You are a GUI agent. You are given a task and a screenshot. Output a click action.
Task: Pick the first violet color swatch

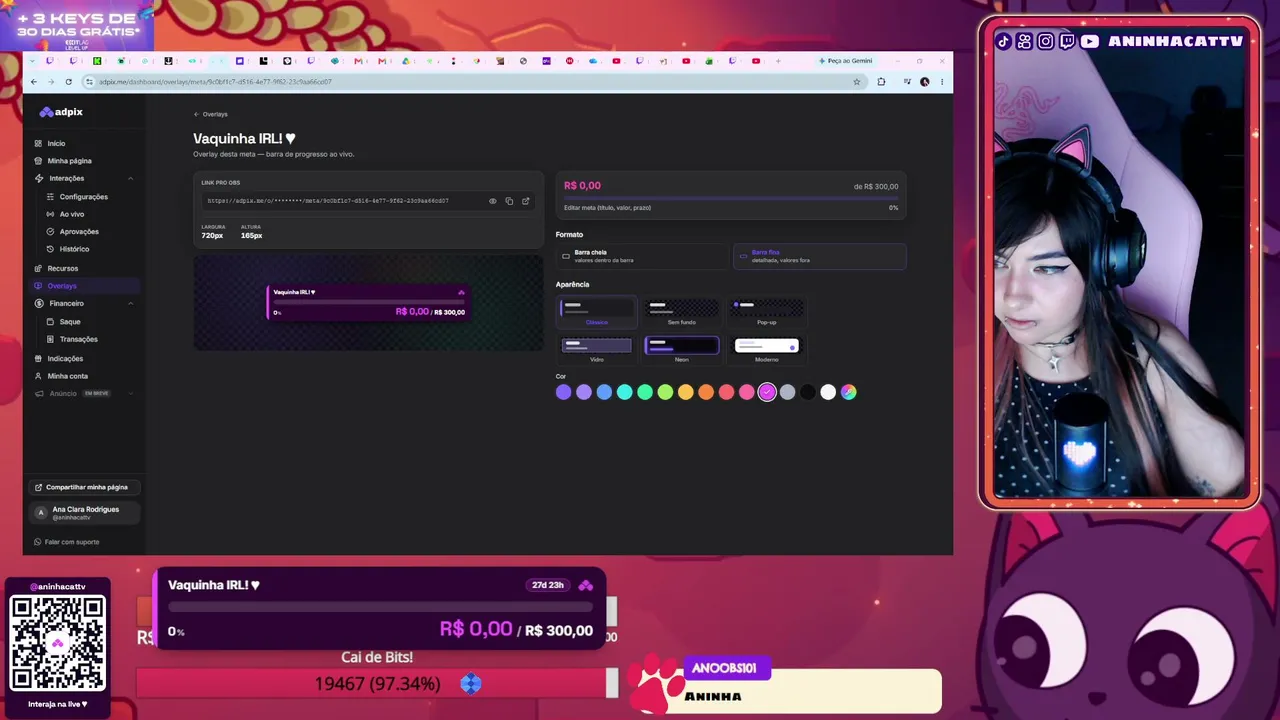564,392
